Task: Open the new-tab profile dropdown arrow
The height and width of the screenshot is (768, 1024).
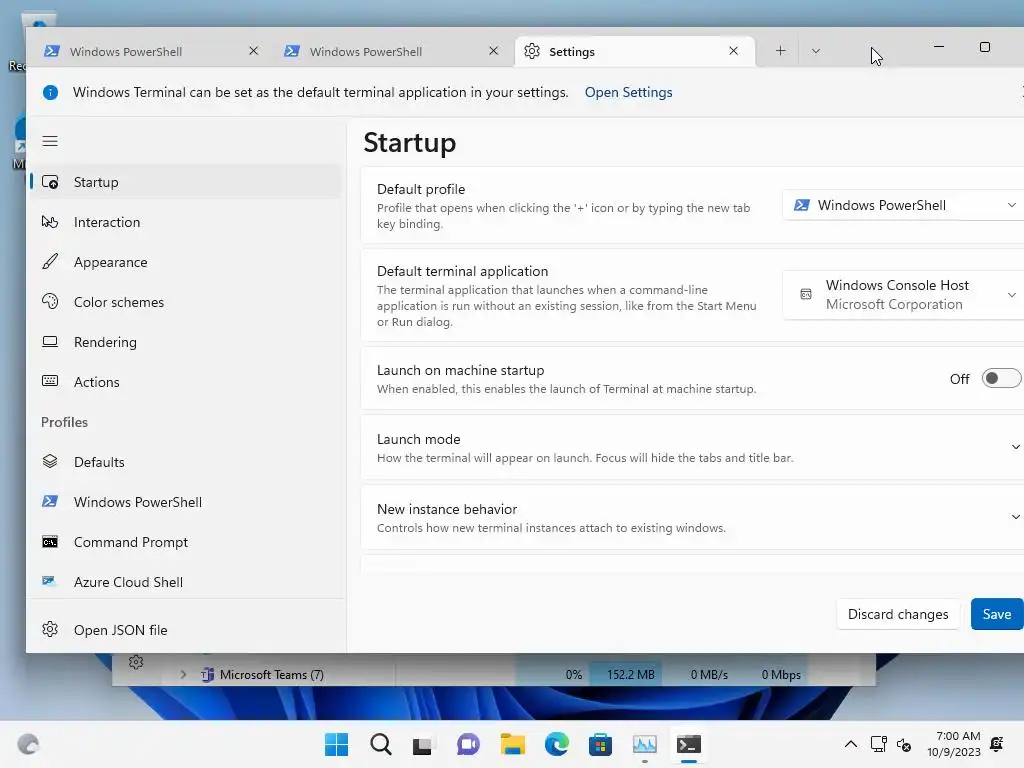Action: pyautogui.click(x=816, y=51)
